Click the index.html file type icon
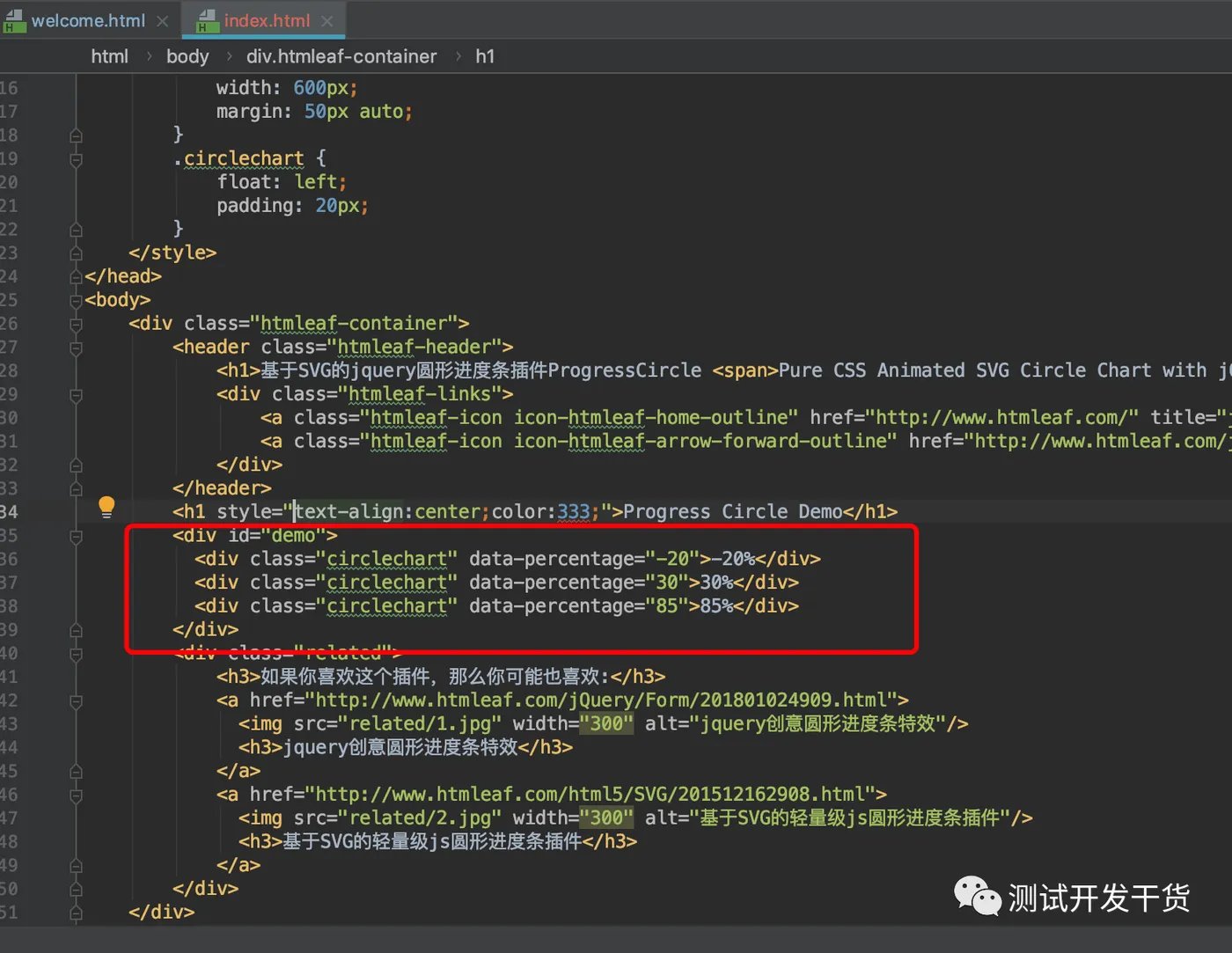 (x=207, y=20)
